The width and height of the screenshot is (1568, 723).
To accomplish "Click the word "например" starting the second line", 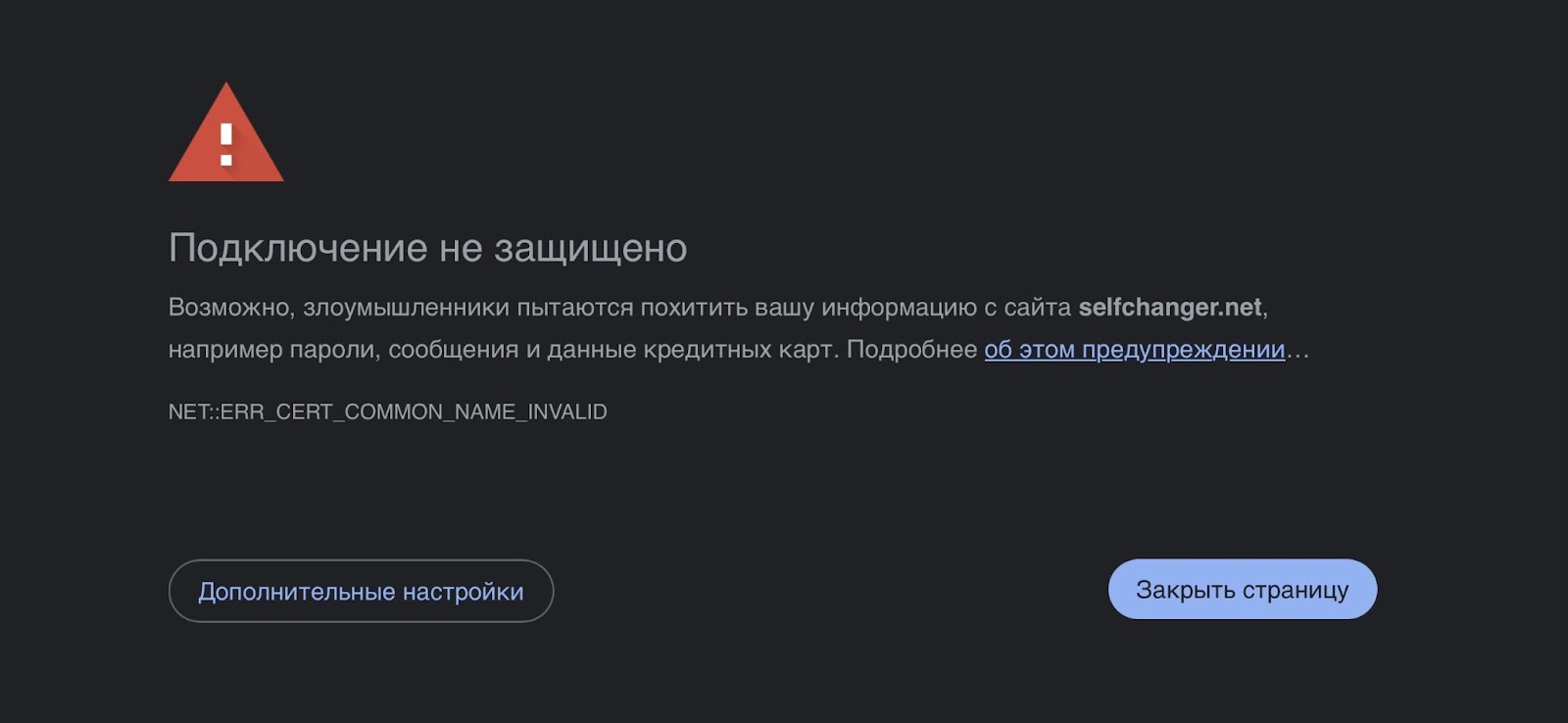I will pos(224,350).
